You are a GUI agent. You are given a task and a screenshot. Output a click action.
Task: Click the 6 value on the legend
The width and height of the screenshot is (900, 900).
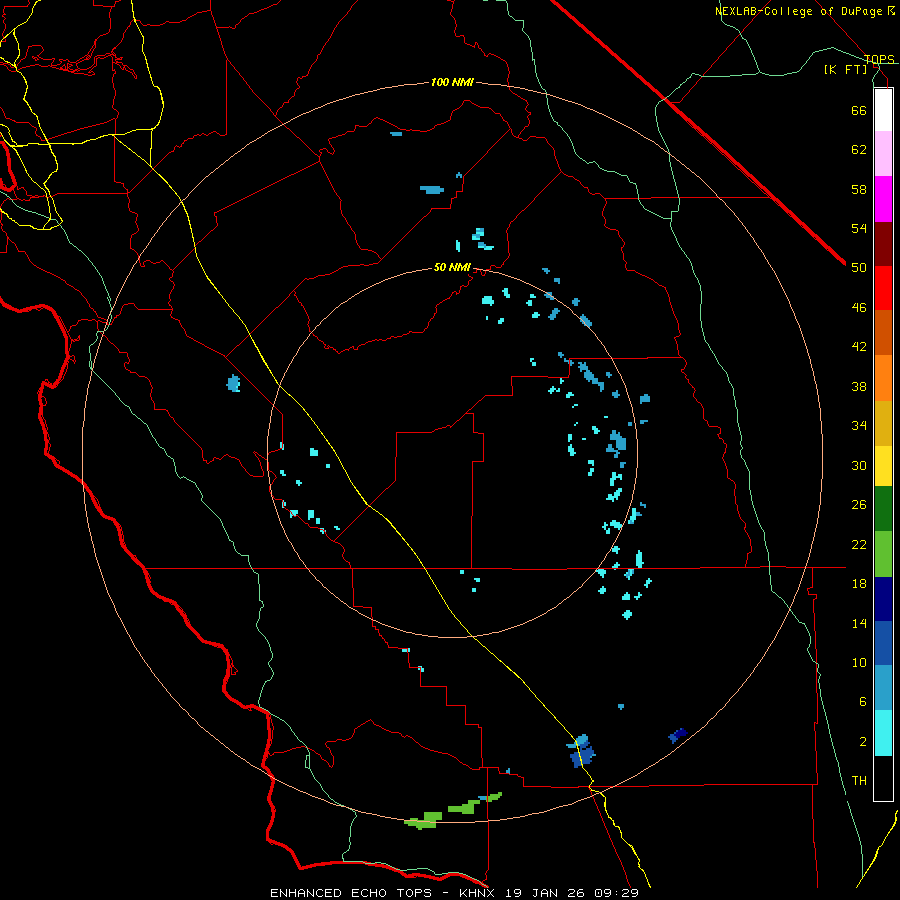862,702
